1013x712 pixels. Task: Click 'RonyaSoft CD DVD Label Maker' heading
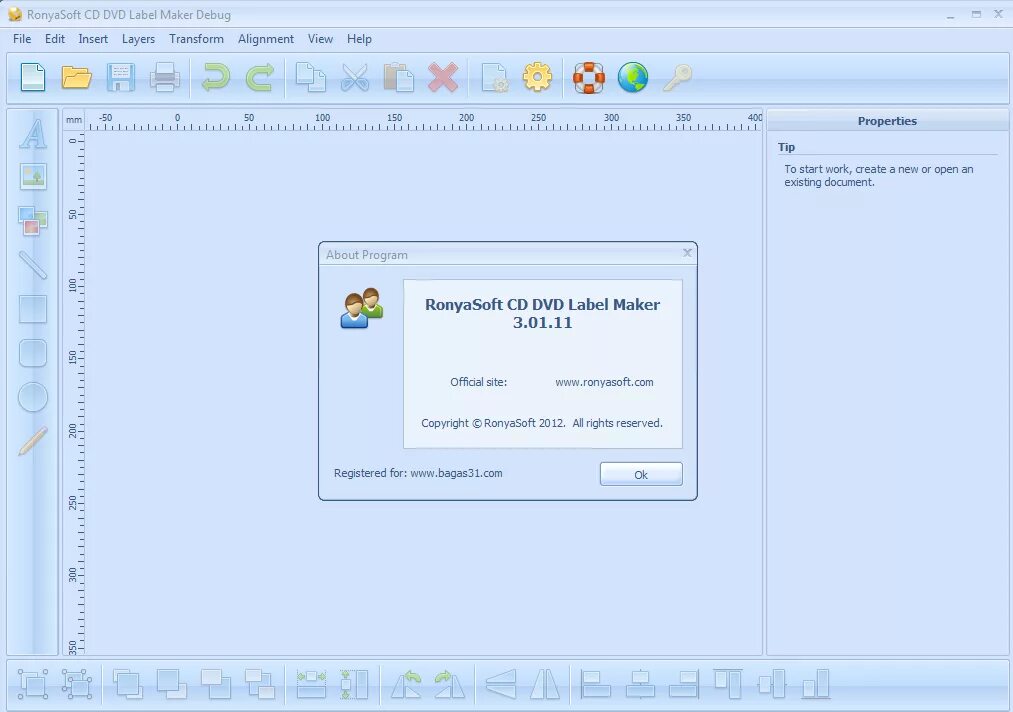click(x=543, y=304)
